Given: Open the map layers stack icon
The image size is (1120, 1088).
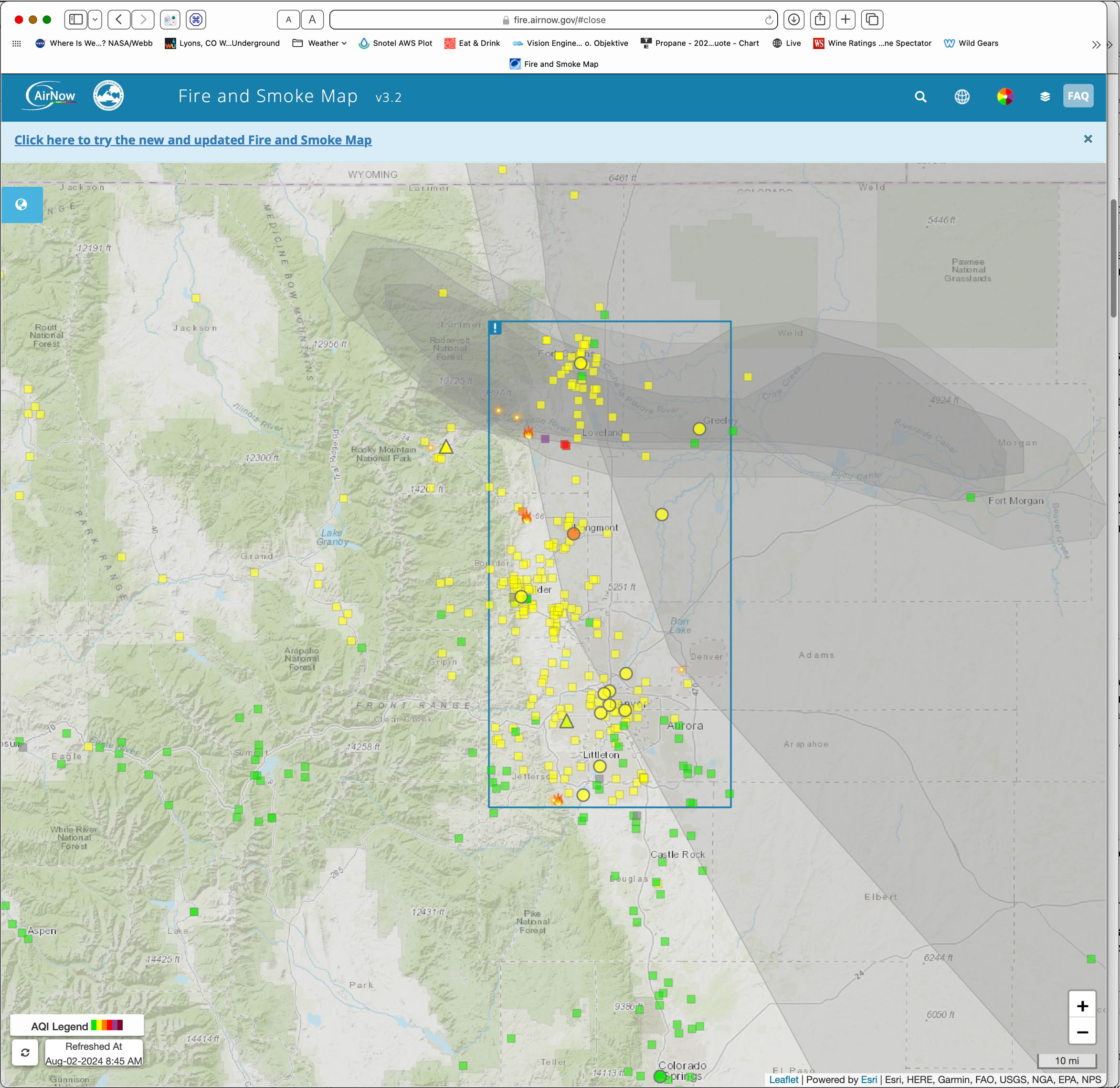Looking at the screenshot, I should pos(1045,96).
